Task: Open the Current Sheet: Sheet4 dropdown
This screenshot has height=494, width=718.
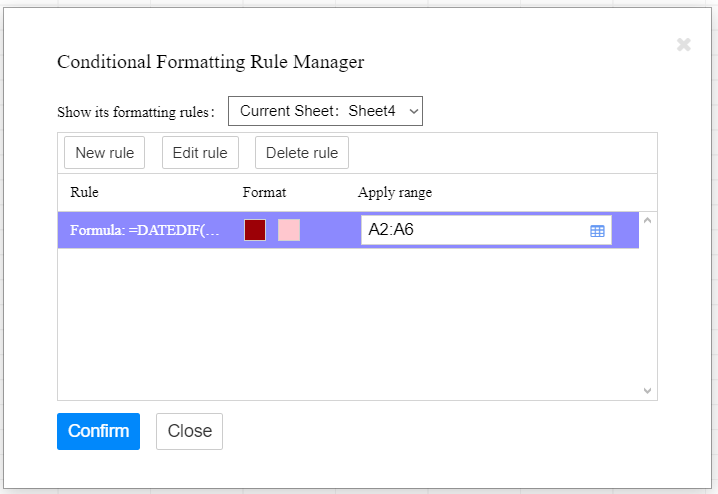Action: [x=325, y=111]
